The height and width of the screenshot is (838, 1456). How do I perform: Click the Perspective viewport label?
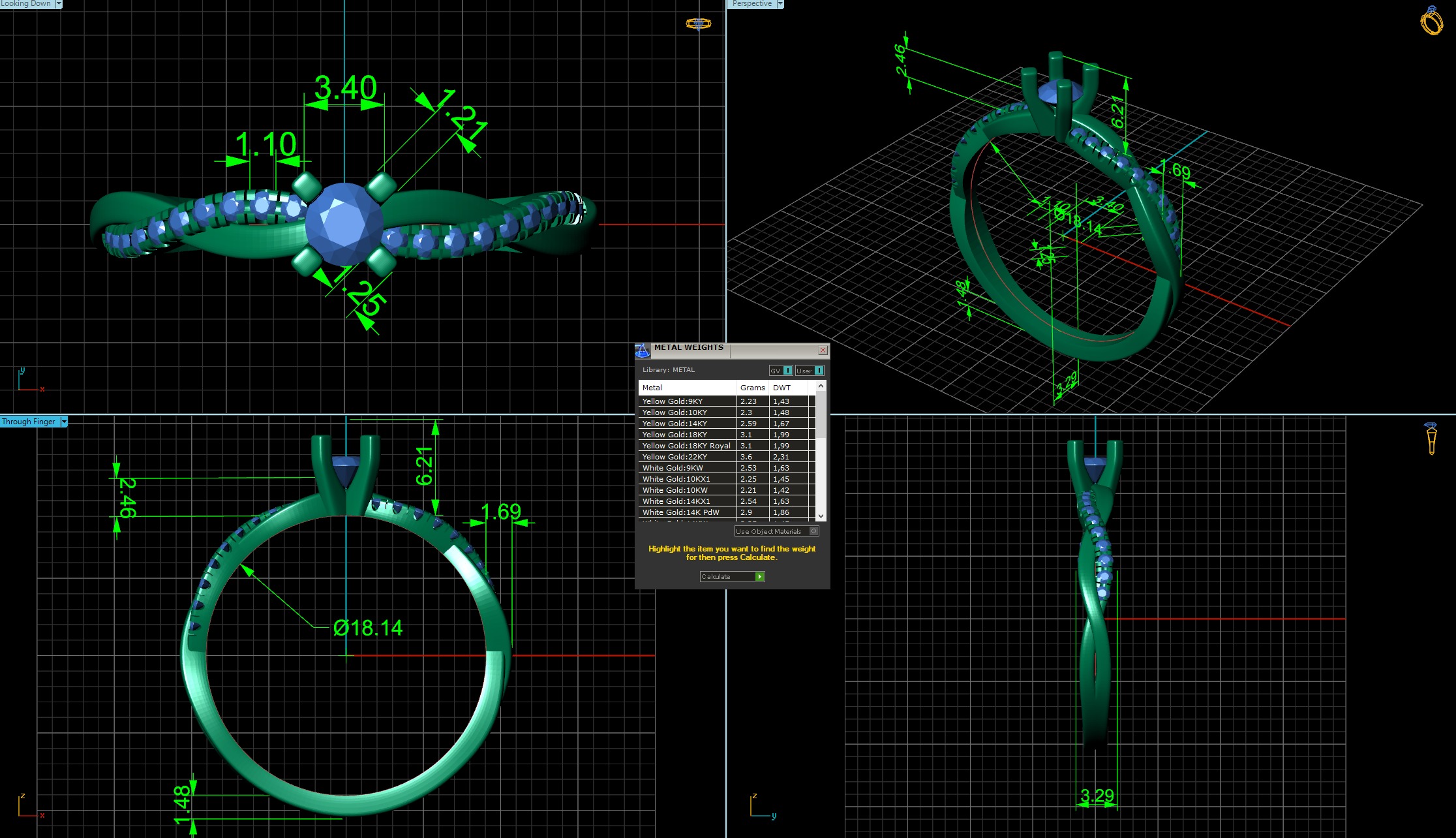point(751,4)
